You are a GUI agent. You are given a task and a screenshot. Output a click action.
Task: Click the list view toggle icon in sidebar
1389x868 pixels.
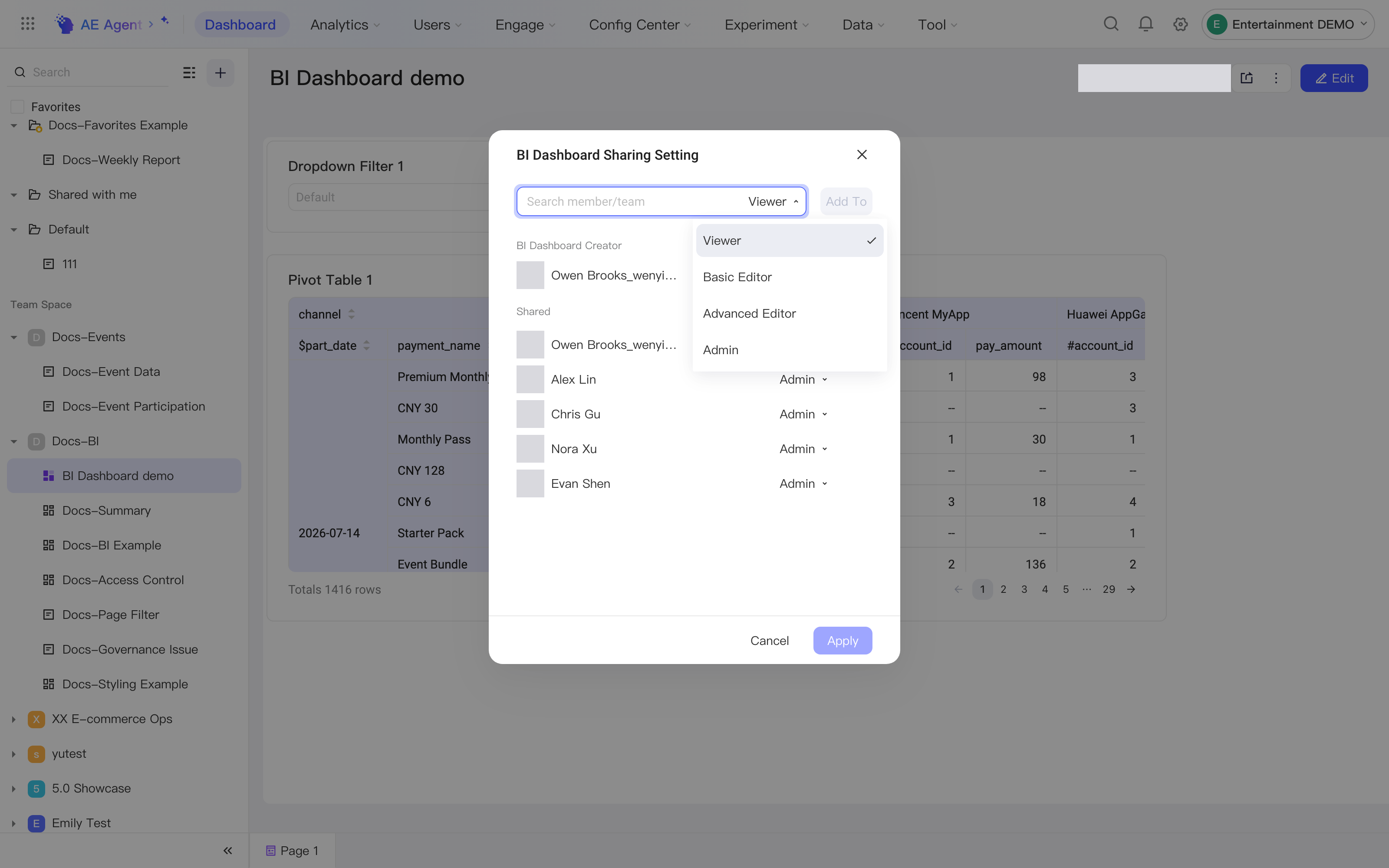[189, 72]
